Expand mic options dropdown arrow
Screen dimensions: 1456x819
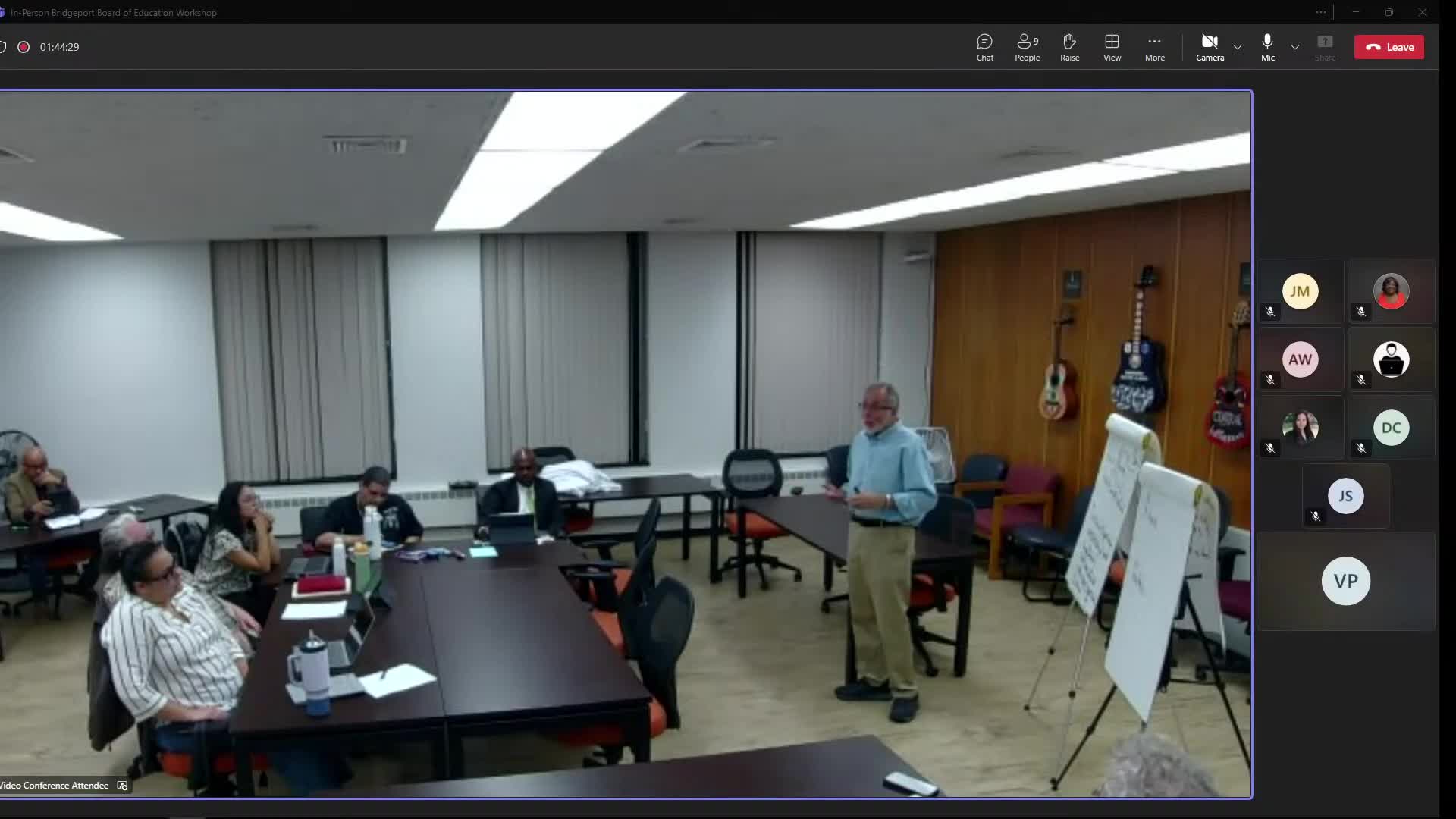pyautogui.click(x=1295, y=47)
